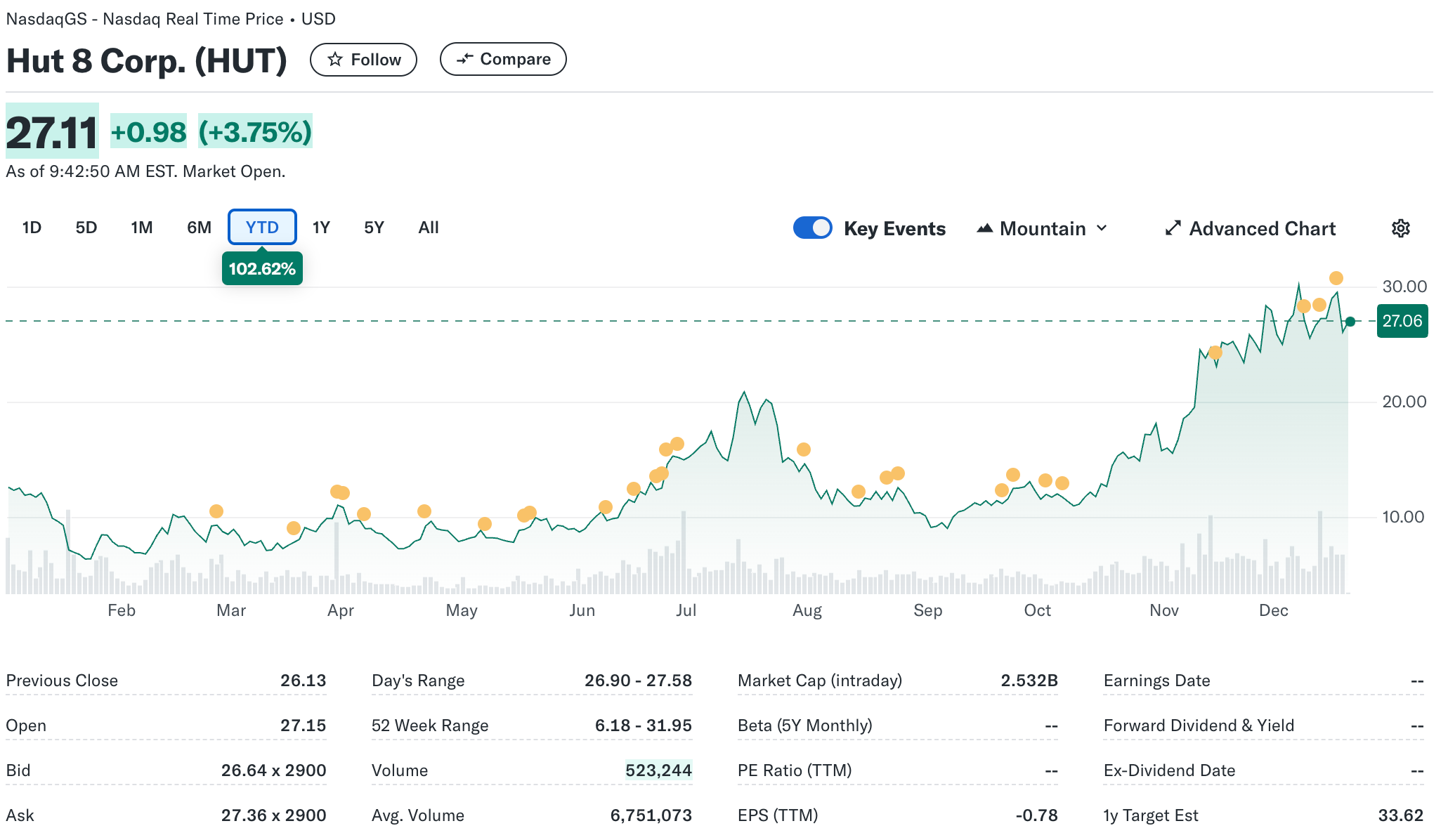Image resolution: width=1448 pixels, height=840 pixels.
Task: Open the Advanced Chart link
Action: coord(1262,228)
